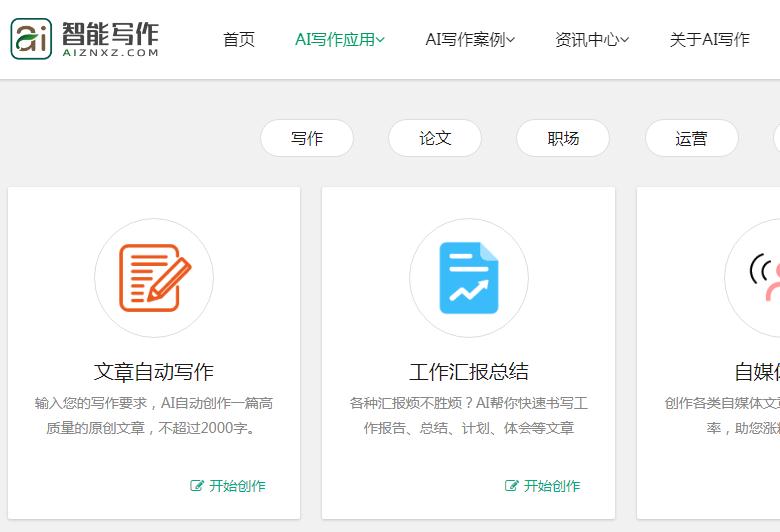Open the 文章自动写作 card title
This screenshot has height=532, width=780.
[154, 372]
